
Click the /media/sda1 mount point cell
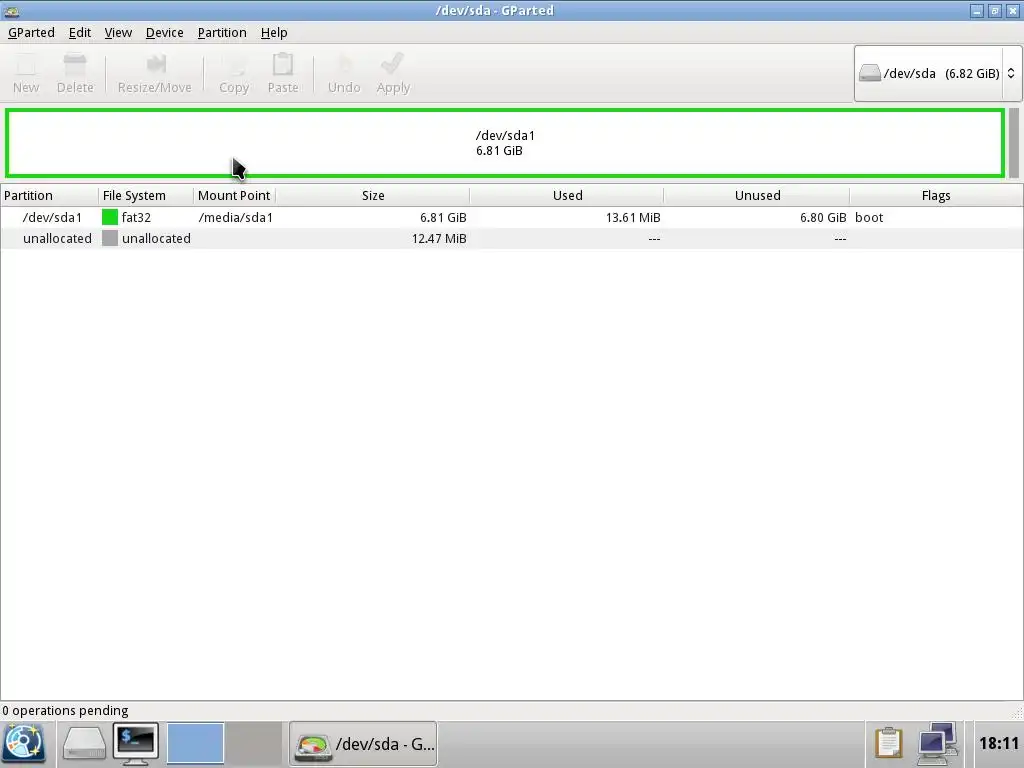(236, 217)
